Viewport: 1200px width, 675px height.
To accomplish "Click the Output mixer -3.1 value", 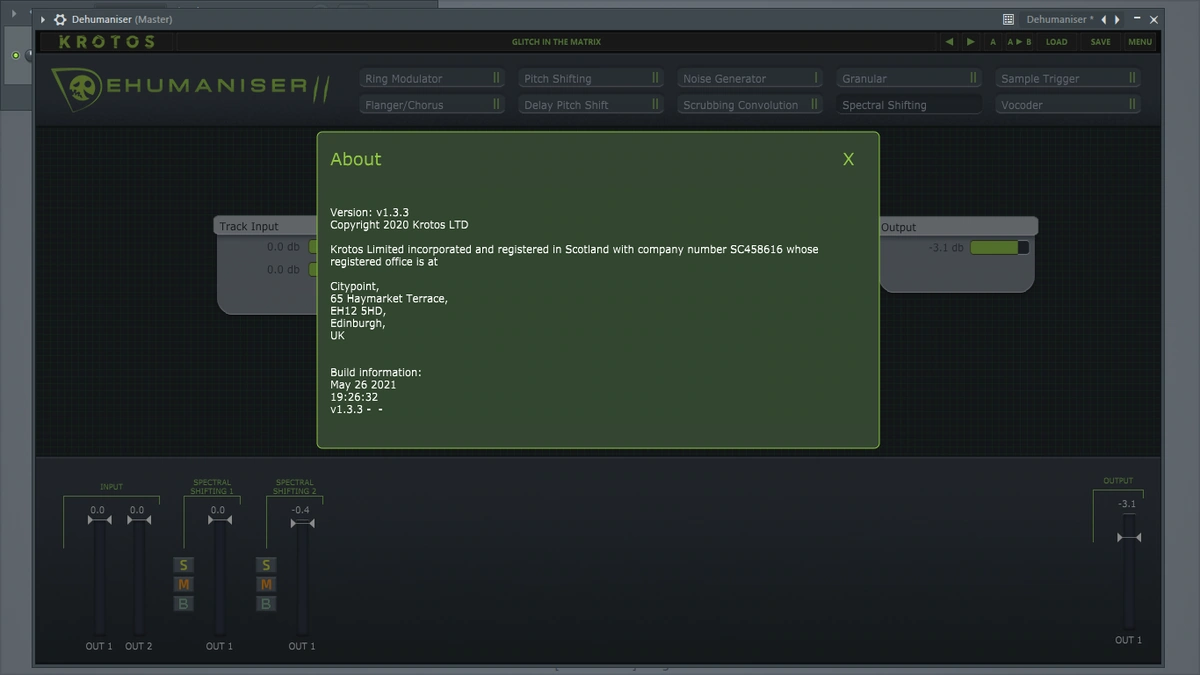I will (x=1128, y=504).
